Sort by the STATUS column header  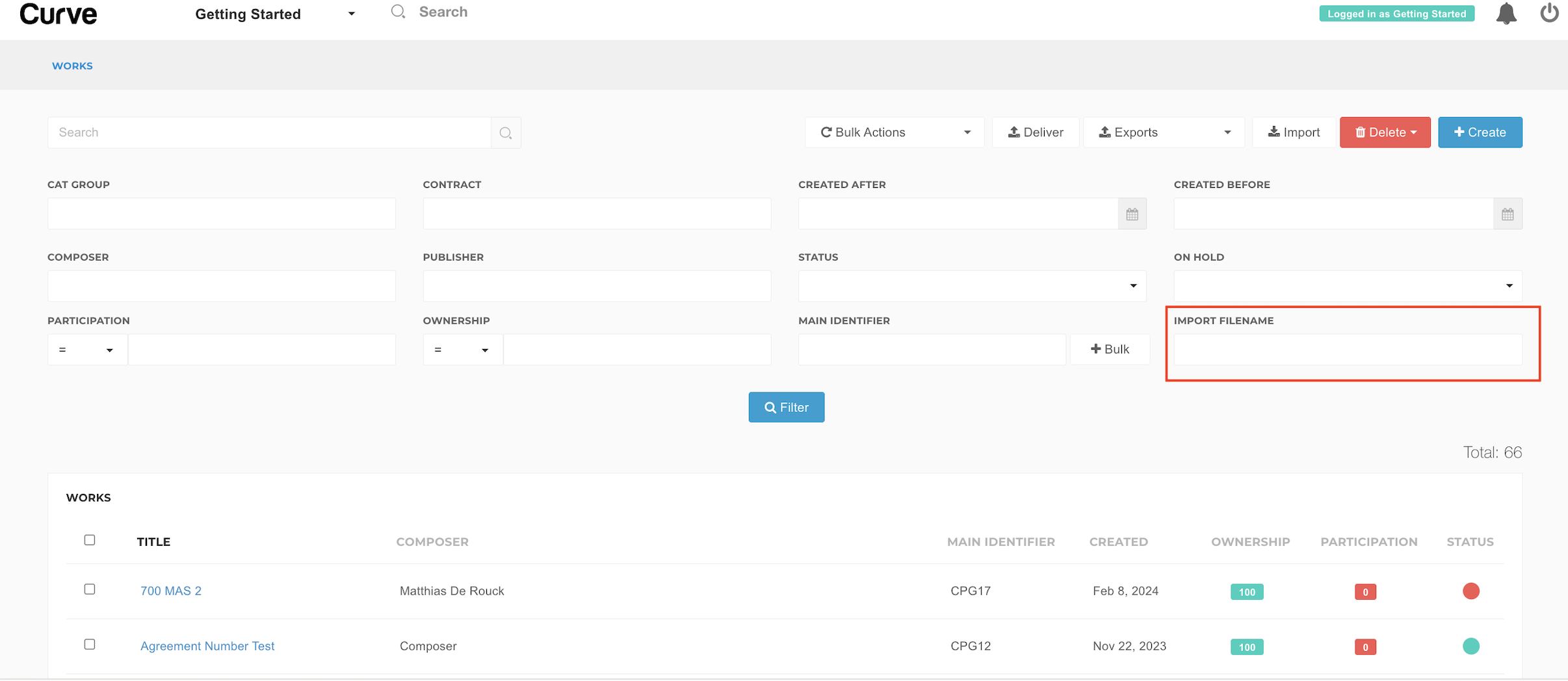click(x=1470, y=542)
